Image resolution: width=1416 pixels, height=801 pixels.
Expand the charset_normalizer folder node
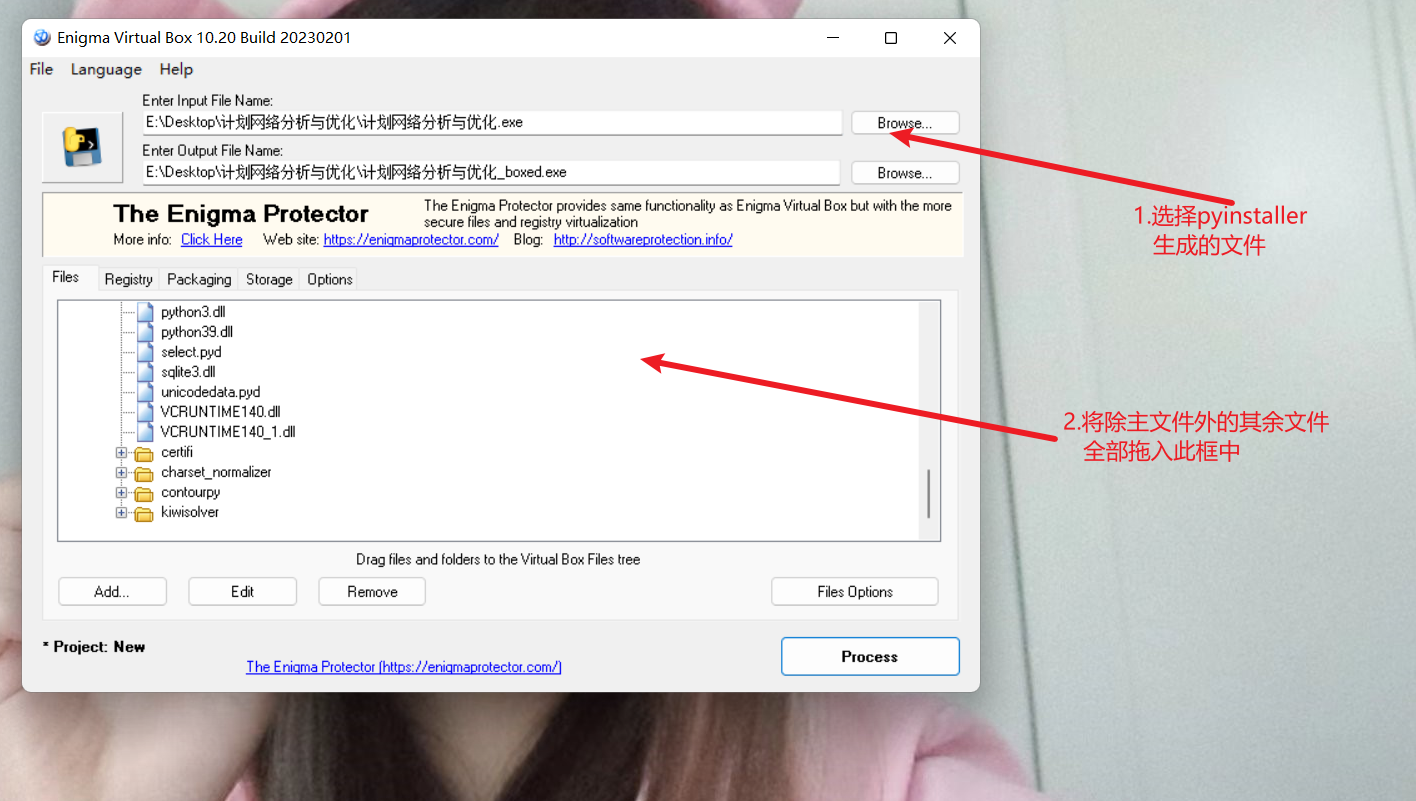point(121,472)
